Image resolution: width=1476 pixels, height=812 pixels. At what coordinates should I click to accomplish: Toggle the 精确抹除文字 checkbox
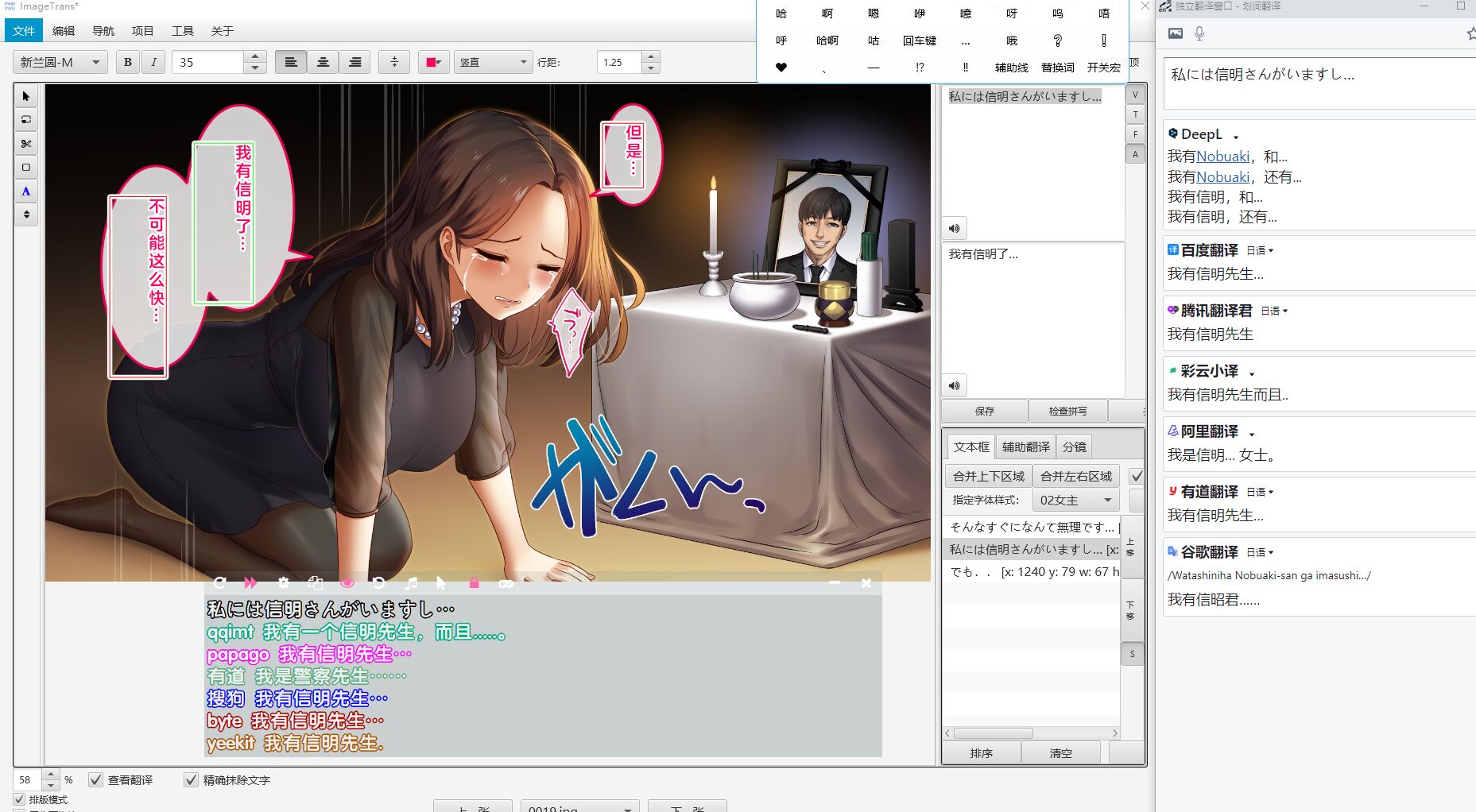(x=191, y=780)
